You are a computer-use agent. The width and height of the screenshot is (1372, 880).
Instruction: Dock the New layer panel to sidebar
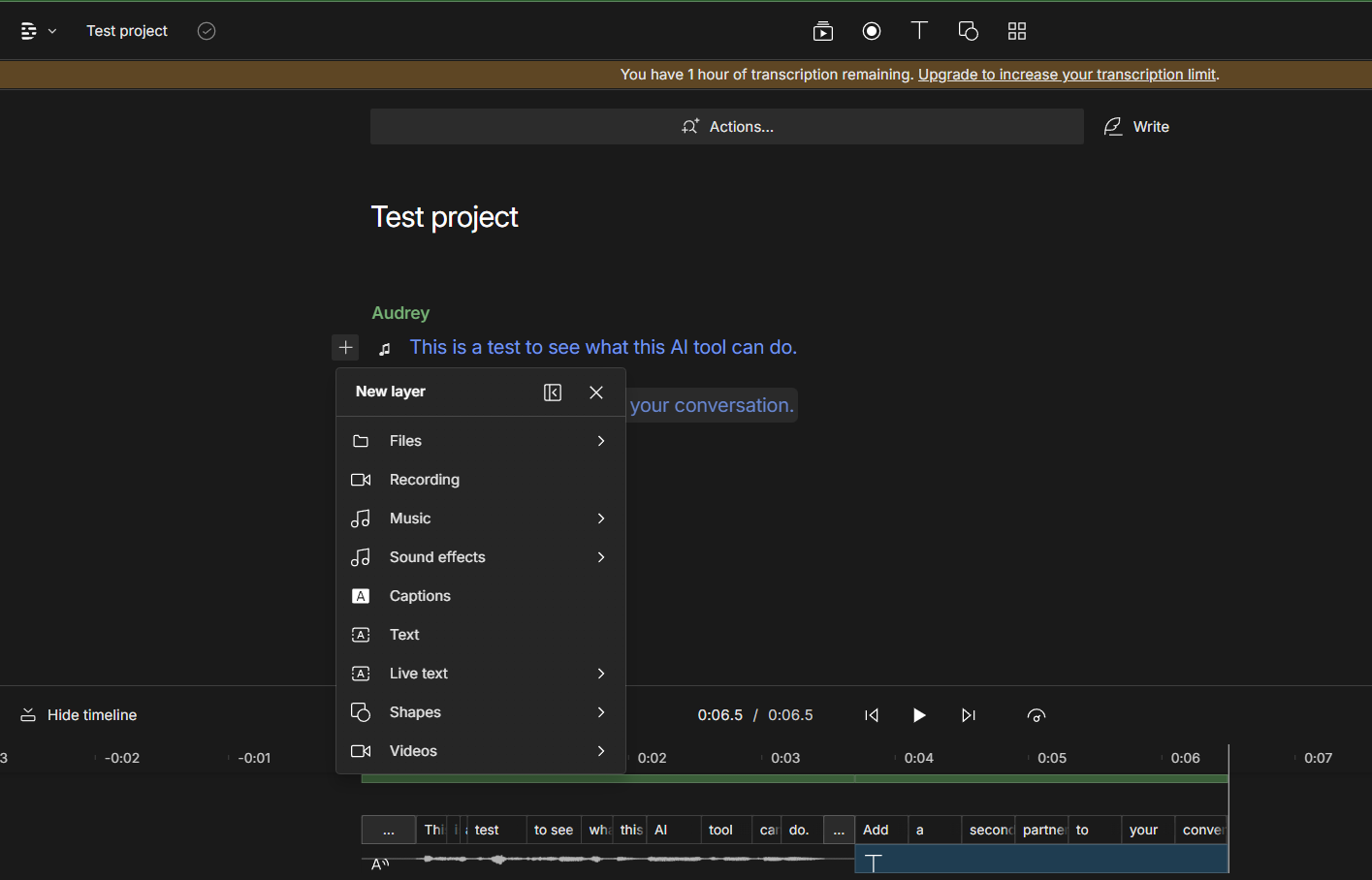(553, 393)
